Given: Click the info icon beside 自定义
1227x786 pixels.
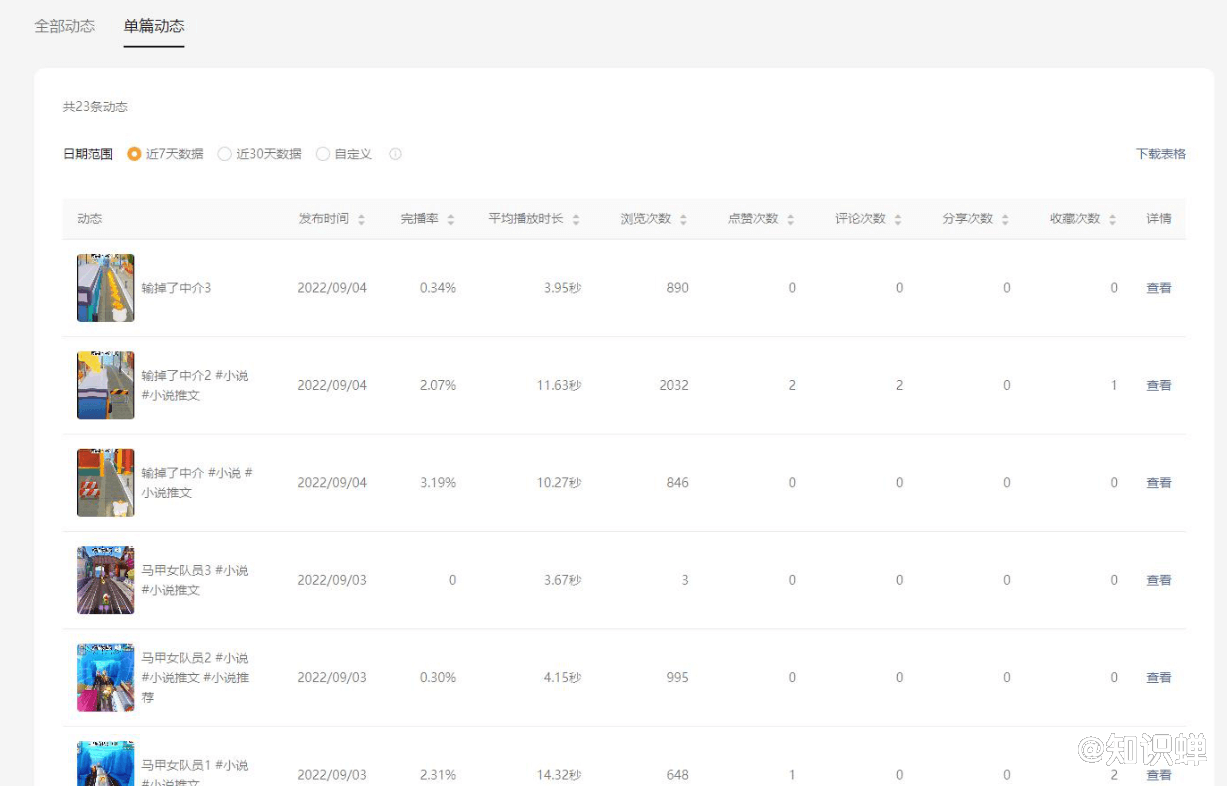Looking at the screenshot, I should tap(395, 154).
